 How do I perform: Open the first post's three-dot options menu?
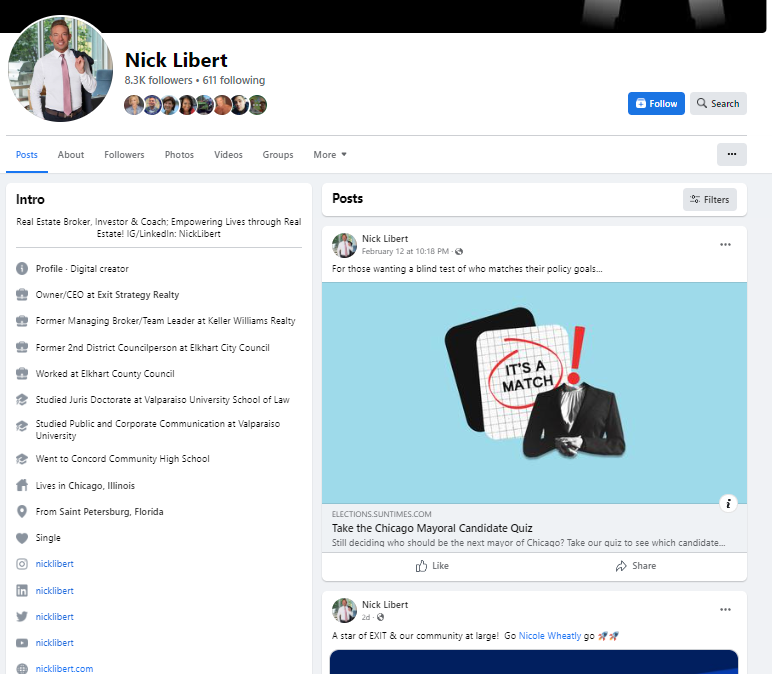tap(725, 245)
